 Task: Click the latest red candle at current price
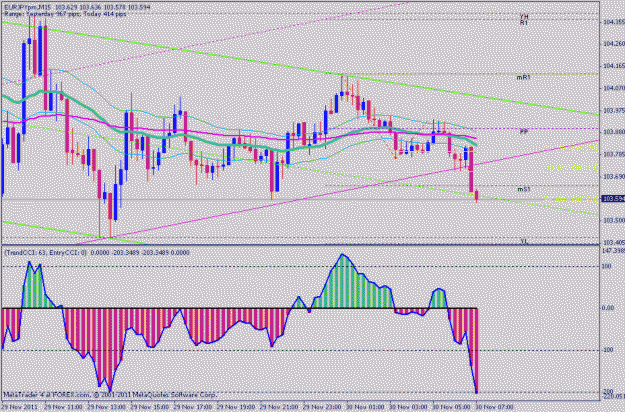click(x=476, y=196)
